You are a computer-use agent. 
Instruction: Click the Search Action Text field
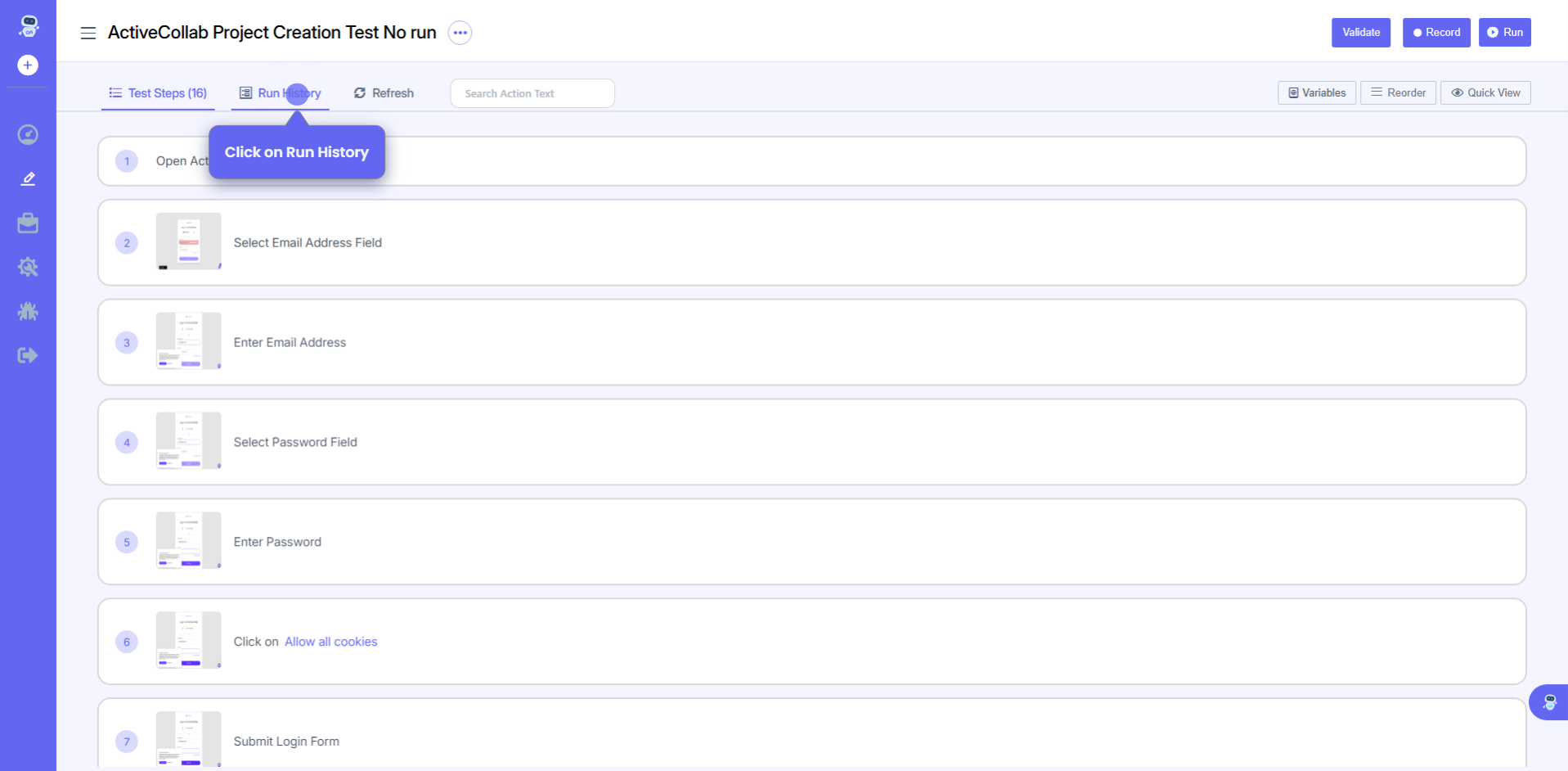pyautogui.click(x=532, y=93)
